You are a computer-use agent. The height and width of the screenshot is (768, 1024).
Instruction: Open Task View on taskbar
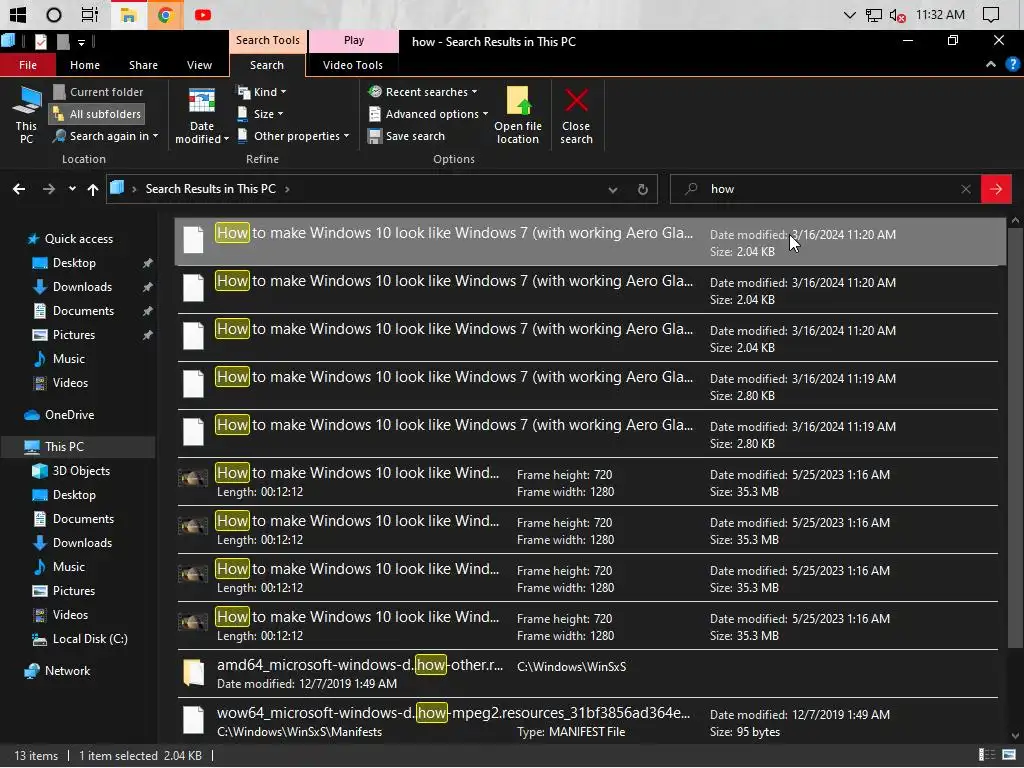click(x=90, y=14)
